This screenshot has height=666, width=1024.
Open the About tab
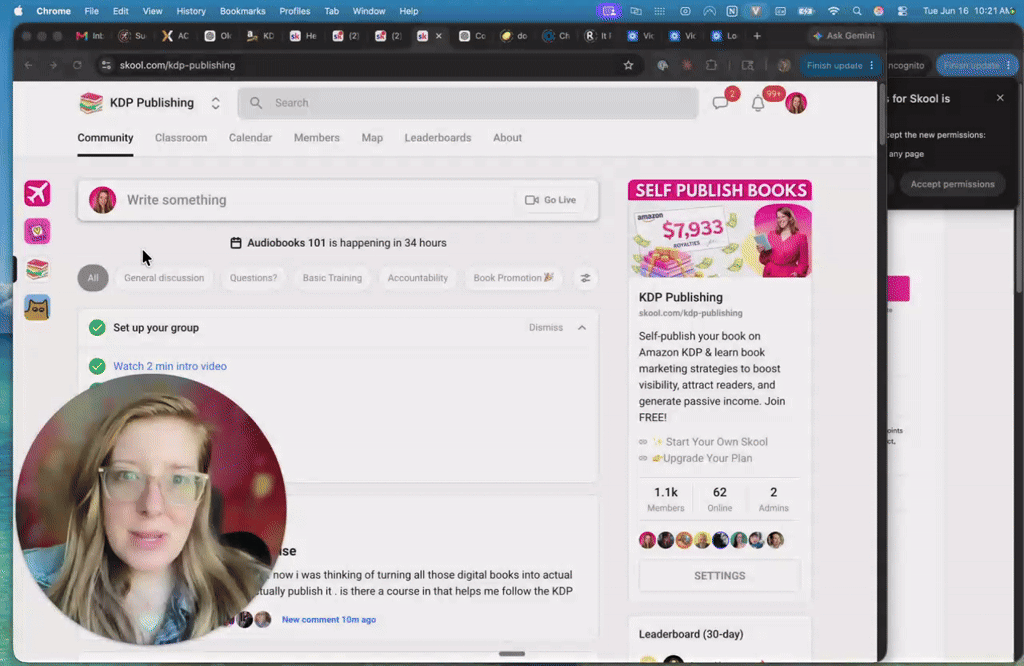coord(507,138)
